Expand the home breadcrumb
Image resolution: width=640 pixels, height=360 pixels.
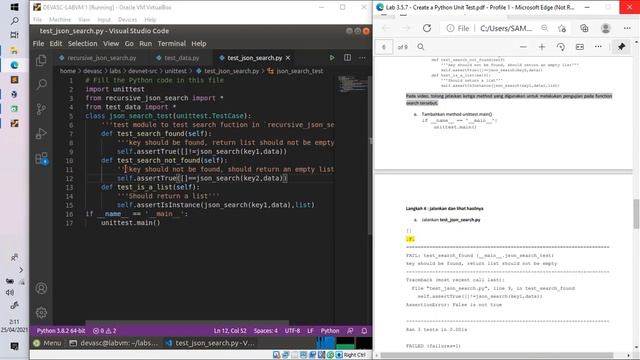(x=68, y=71)
